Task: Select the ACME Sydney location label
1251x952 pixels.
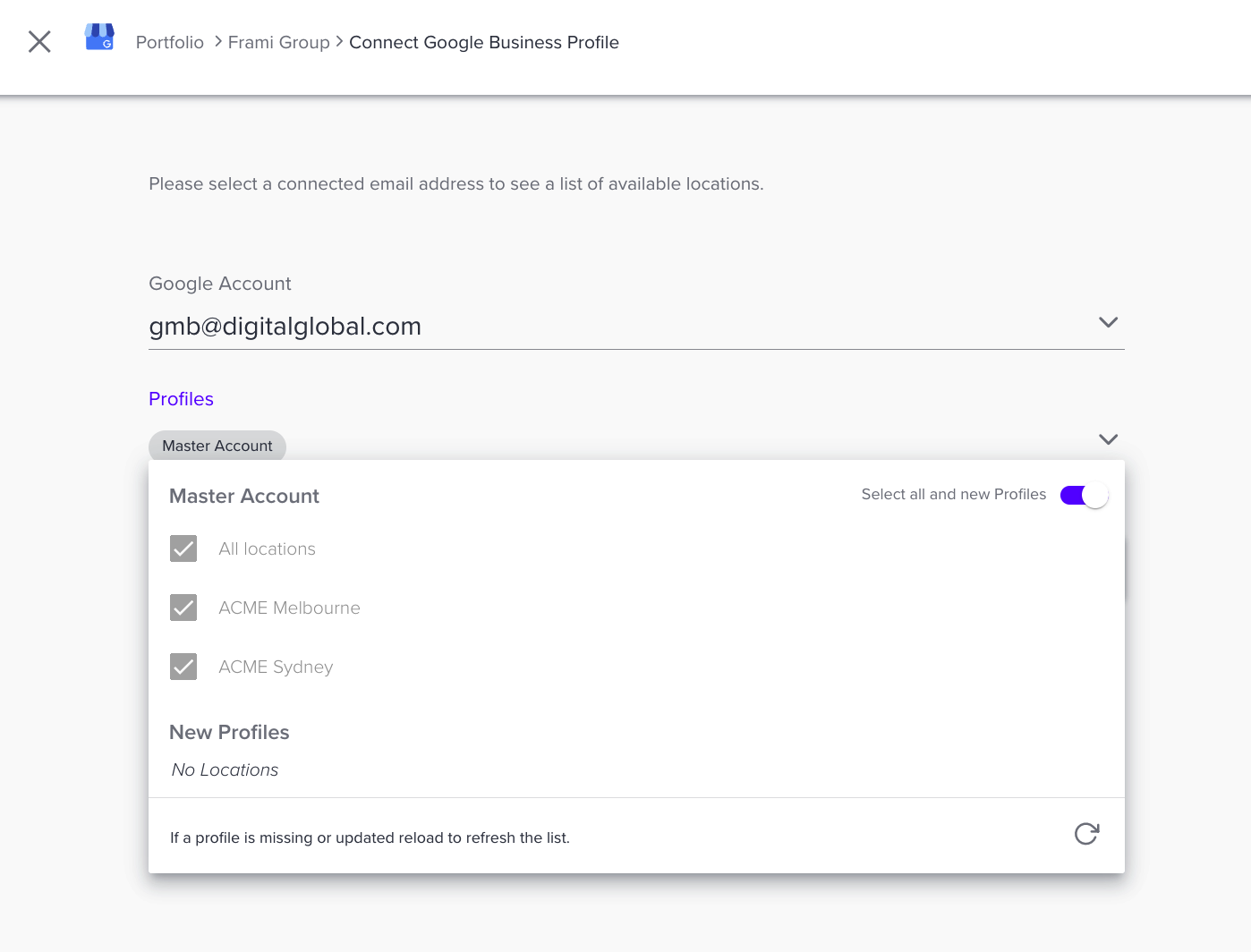Action: tap(276, 667)
